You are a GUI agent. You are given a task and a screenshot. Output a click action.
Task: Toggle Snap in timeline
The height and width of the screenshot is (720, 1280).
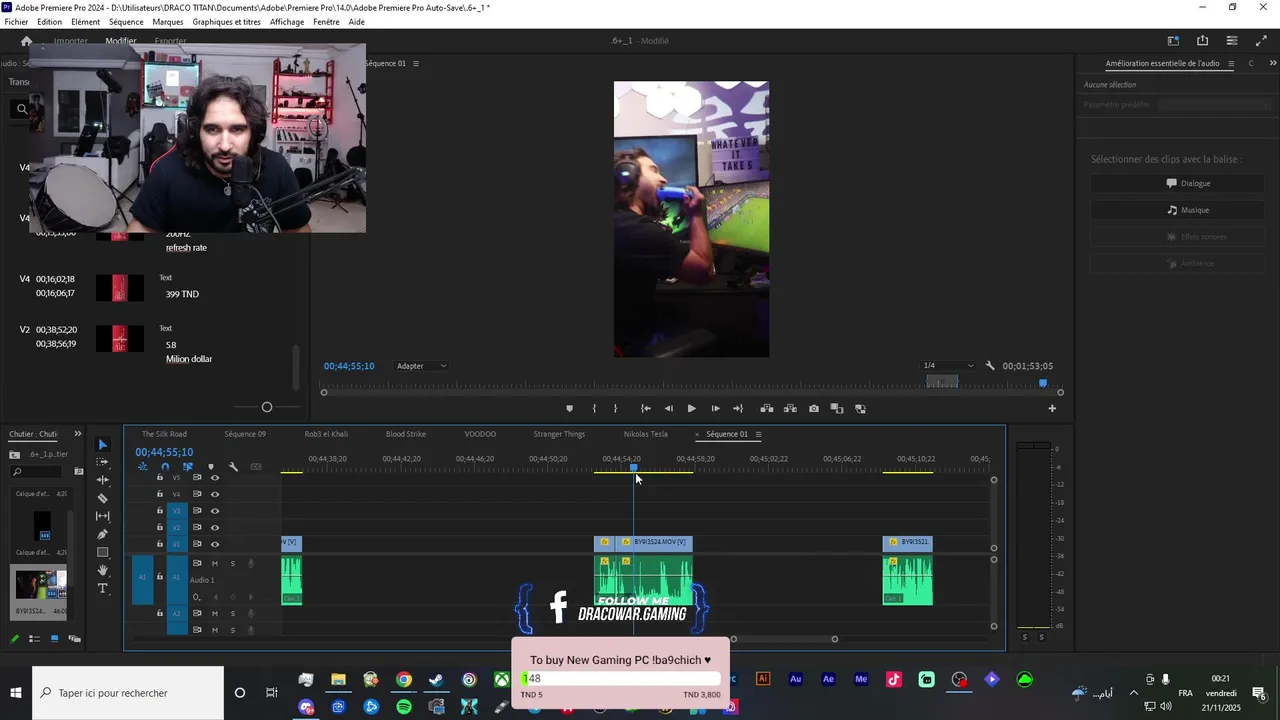pyautogui.click(x=165, y=467)
